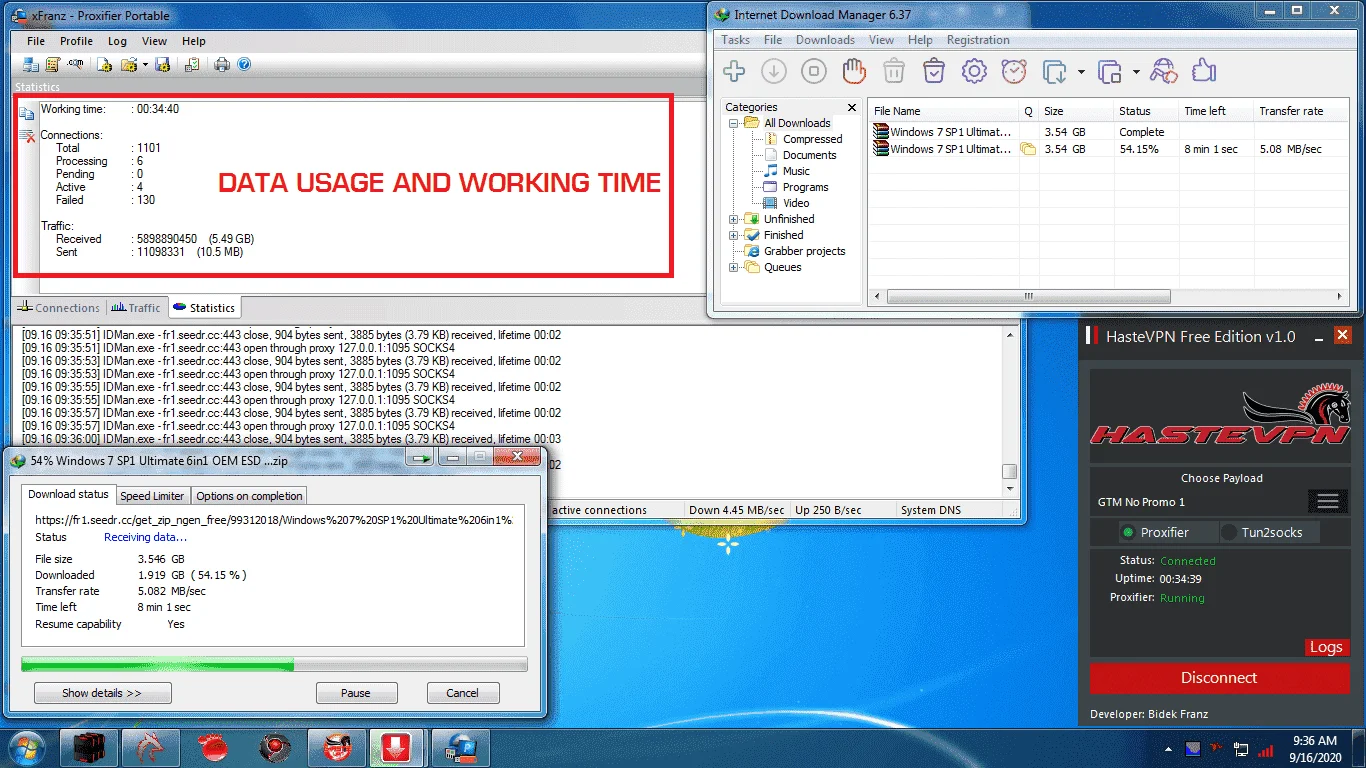This screenshot has width=1366, height=768.
Task: Click the new profile icon in Proxifier
Action: [x=104, y=65]
